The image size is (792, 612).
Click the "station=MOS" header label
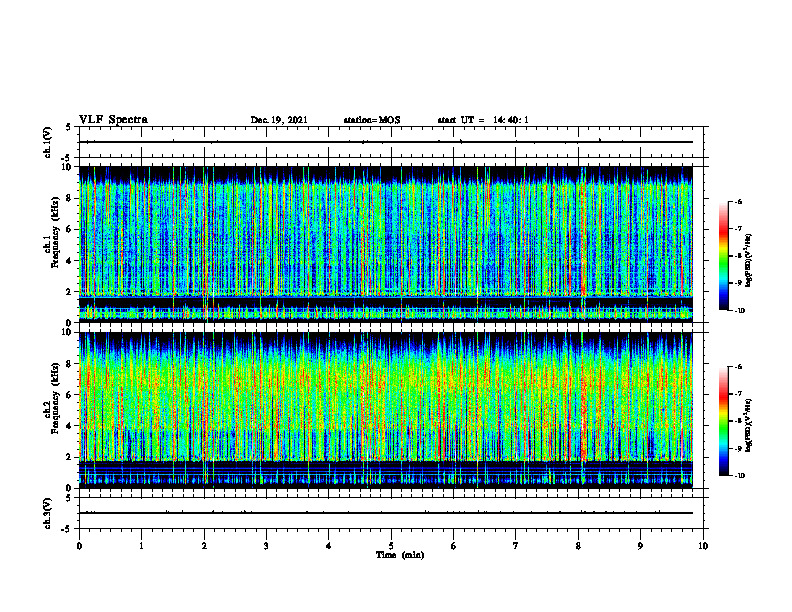click(x=372, y=120)
